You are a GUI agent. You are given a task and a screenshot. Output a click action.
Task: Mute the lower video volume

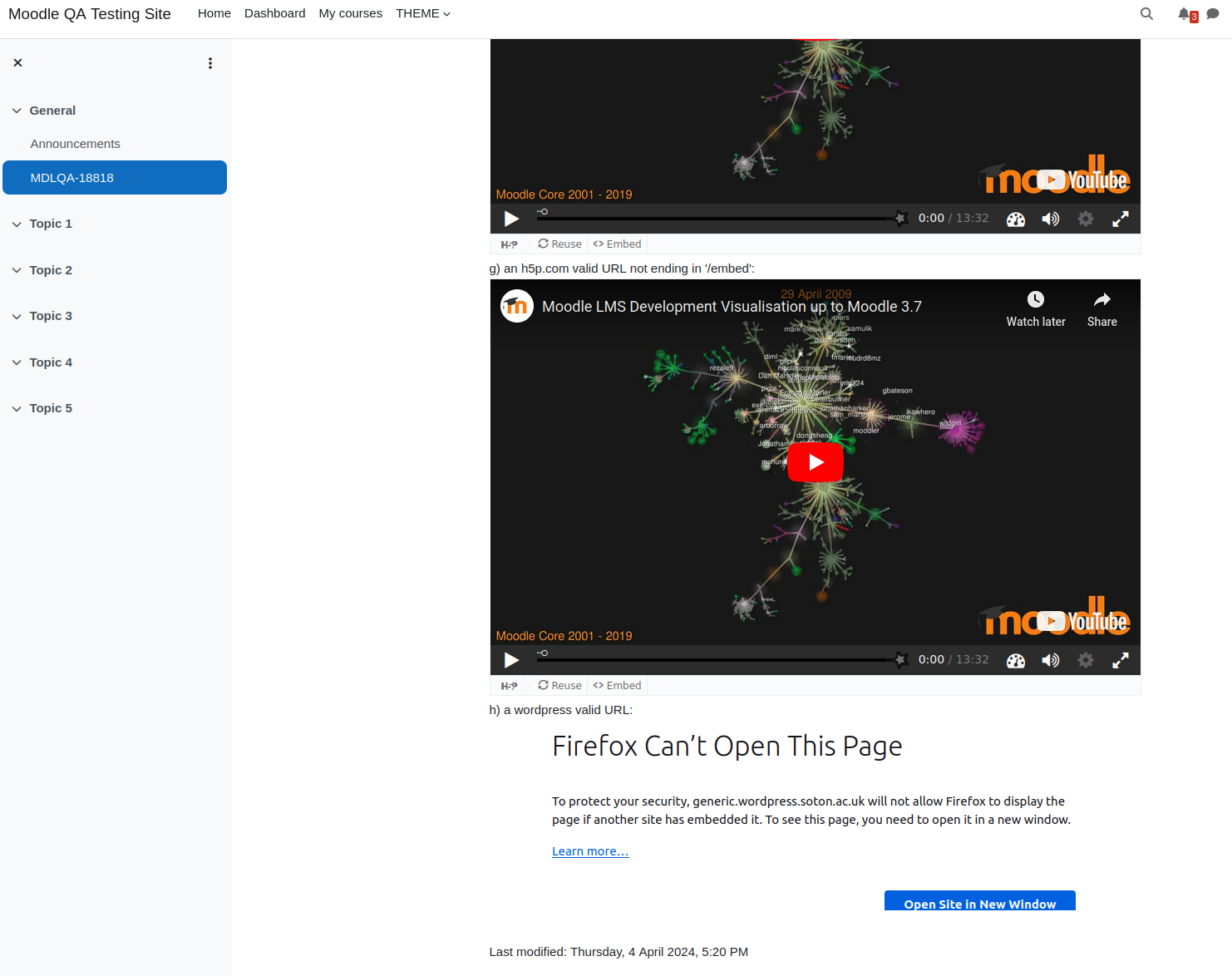click(x=1051, y=660)
